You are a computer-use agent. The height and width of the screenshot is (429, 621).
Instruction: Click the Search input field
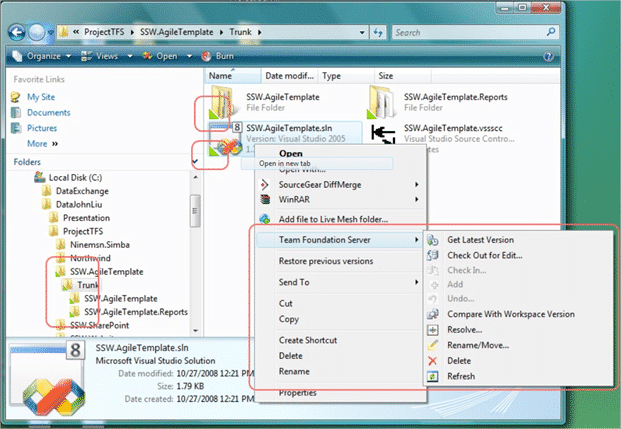click(x=469, y=32)
